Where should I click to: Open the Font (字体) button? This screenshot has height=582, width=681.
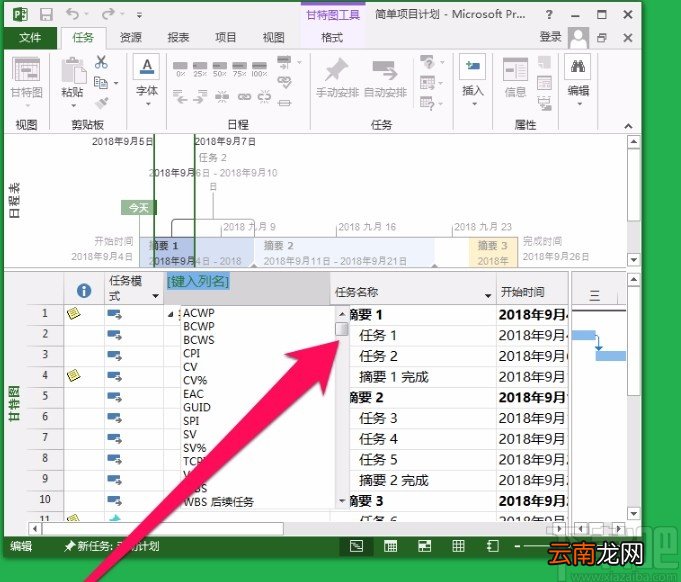pyautogui.click(x=147, y=79)
